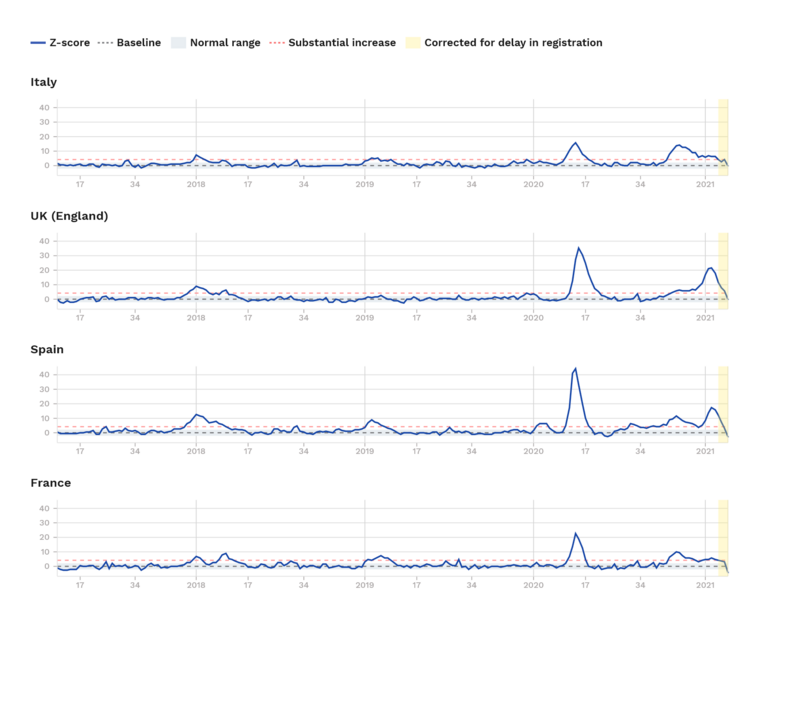Image resolution: width=800 pixels, height=719 pixels.
Task: Click the Z-score legend blue line
Action: point(38,43)
